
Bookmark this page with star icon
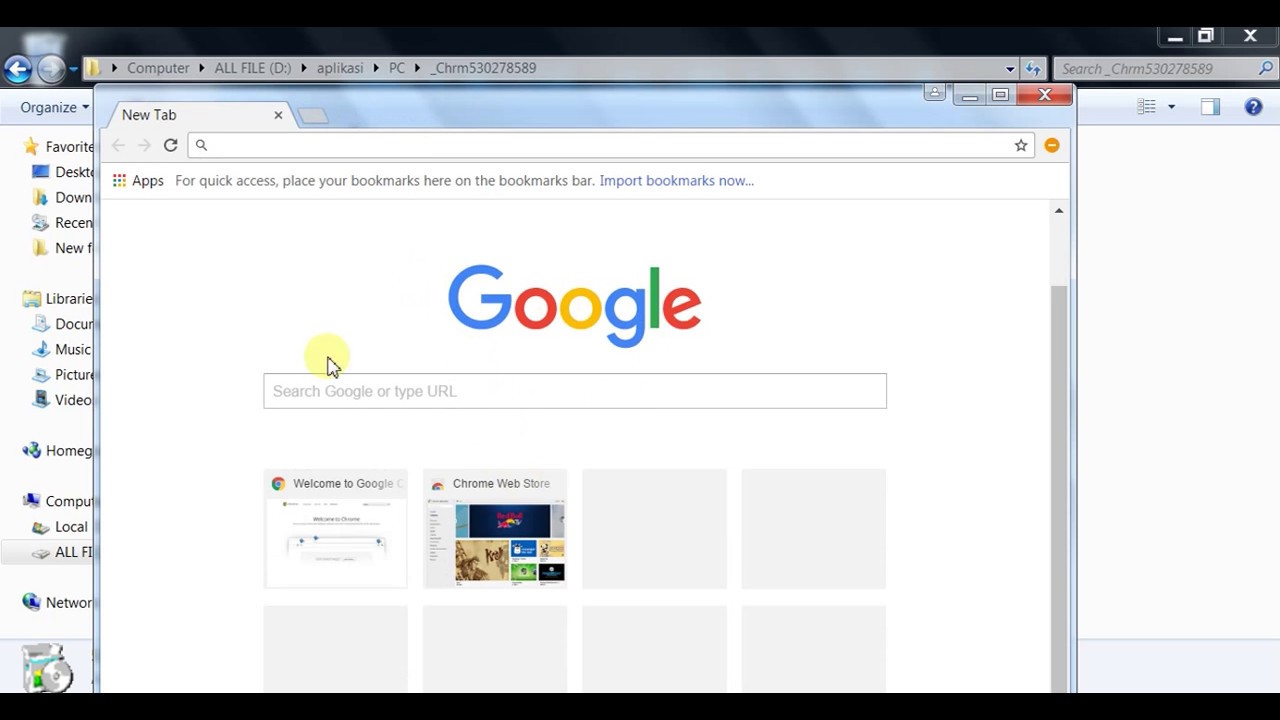point(1021,145)
